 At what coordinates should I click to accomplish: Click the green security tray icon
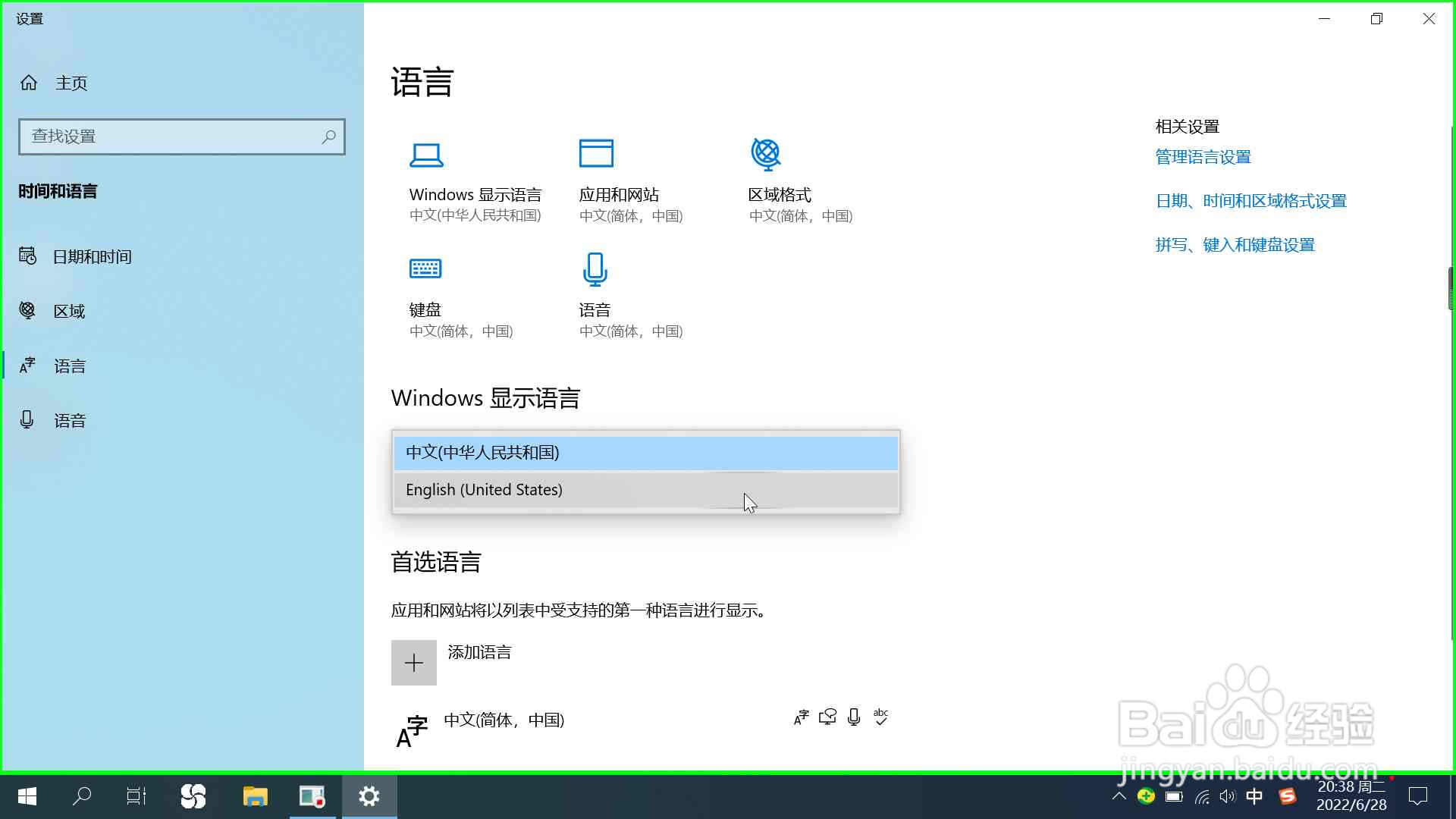[x=1146, y=796]
